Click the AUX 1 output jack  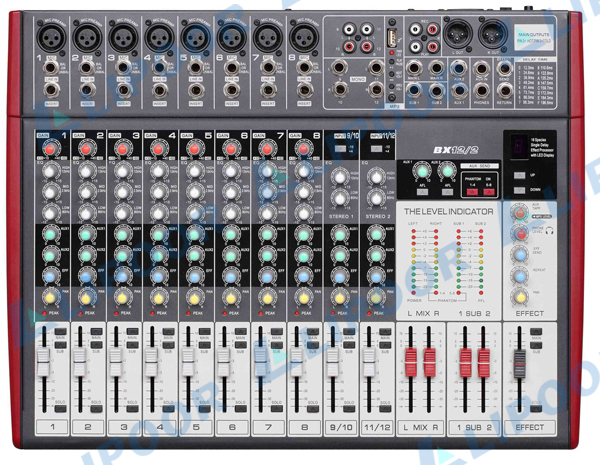[459, 91]
